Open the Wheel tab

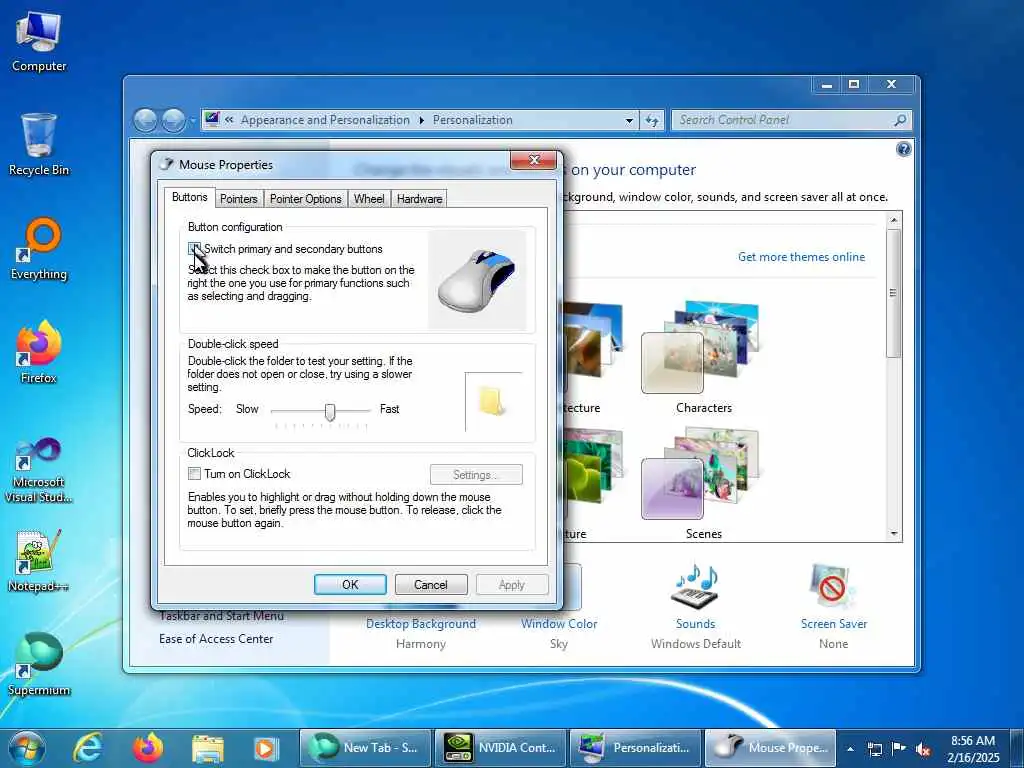coord(369,199)
